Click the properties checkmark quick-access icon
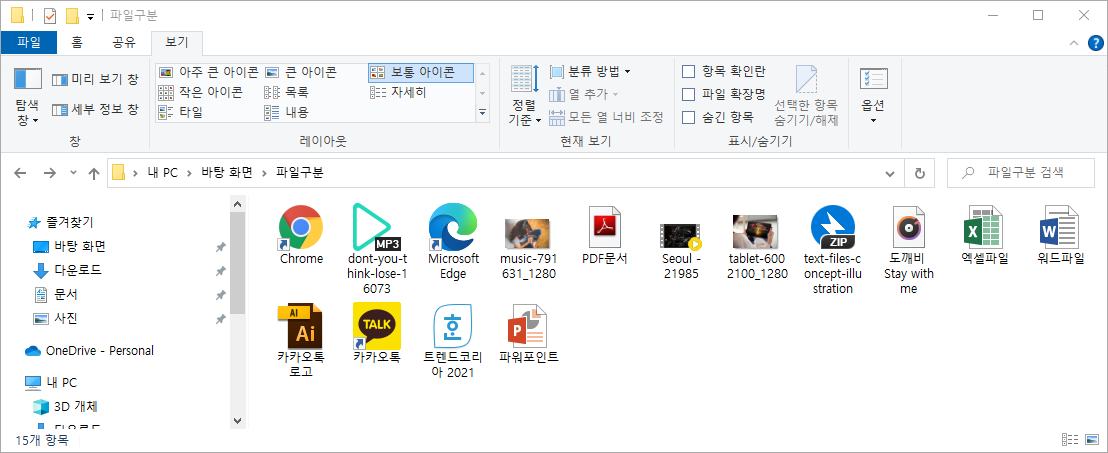This screenshot has height=453, width=1108. (x=49, y=15)
